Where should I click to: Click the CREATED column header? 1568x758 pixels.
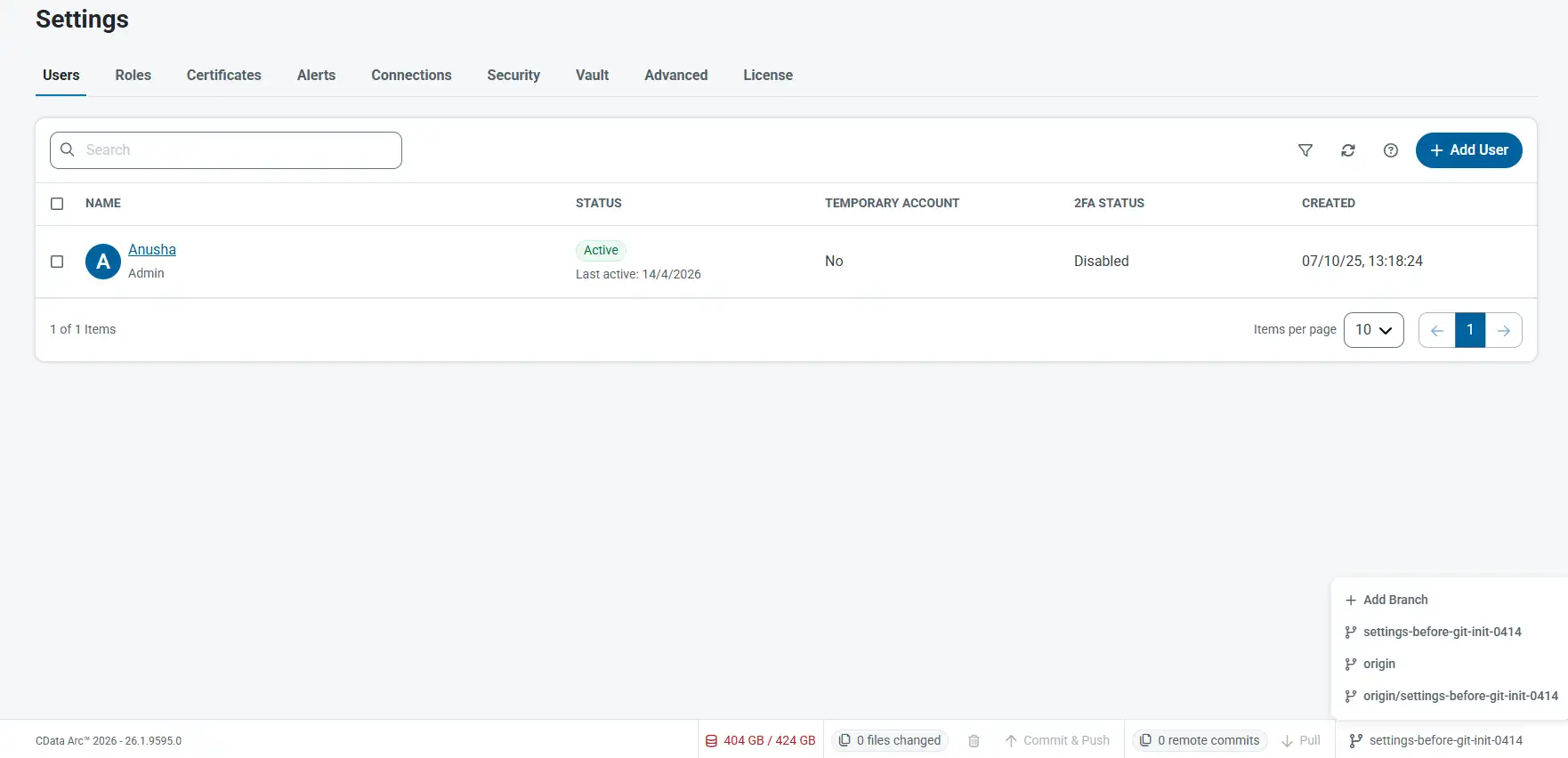(x=1329, y=204)
